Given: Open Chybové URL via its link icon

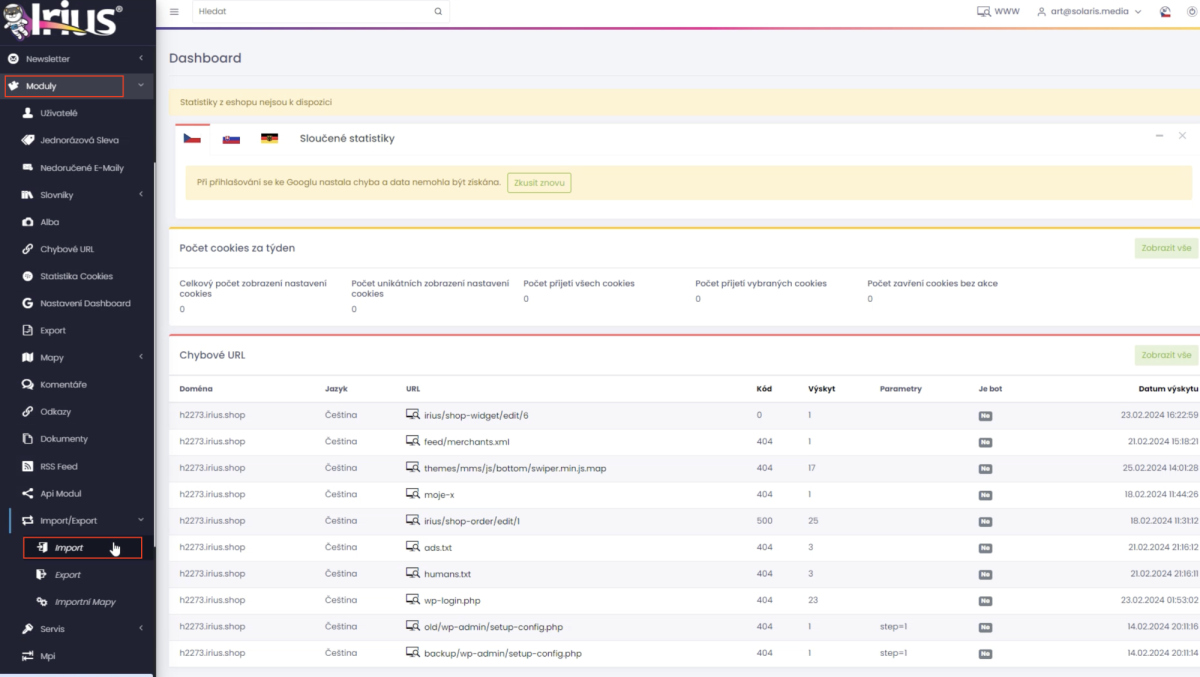Looking at the screenshot, I should 28,249.
